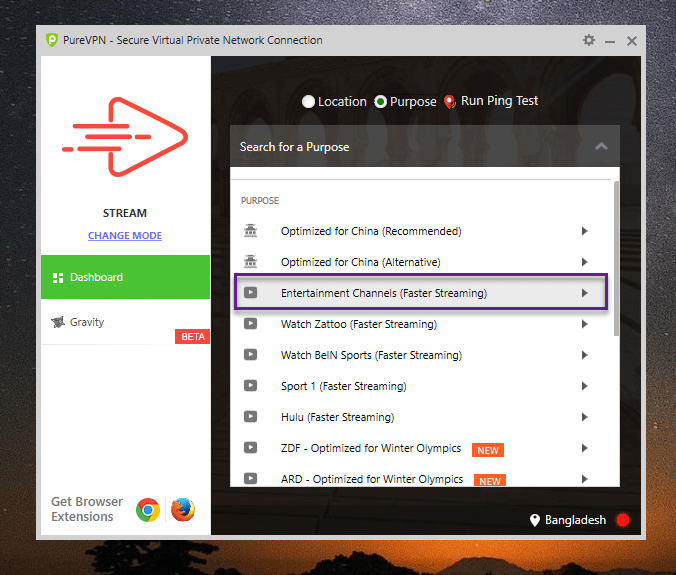Click the Dashboard grid icon
This screenshot has height=575, width=676.
pyautogui.click(x=58, y=278)
